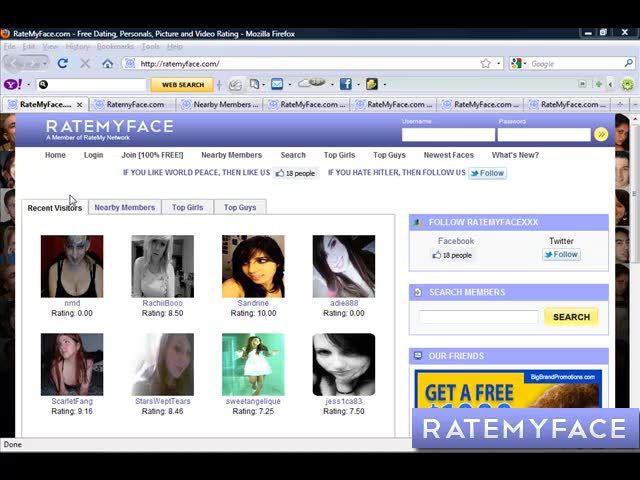
Task: Click the RATEMYFACE site logo
Action: click(109, 130)
